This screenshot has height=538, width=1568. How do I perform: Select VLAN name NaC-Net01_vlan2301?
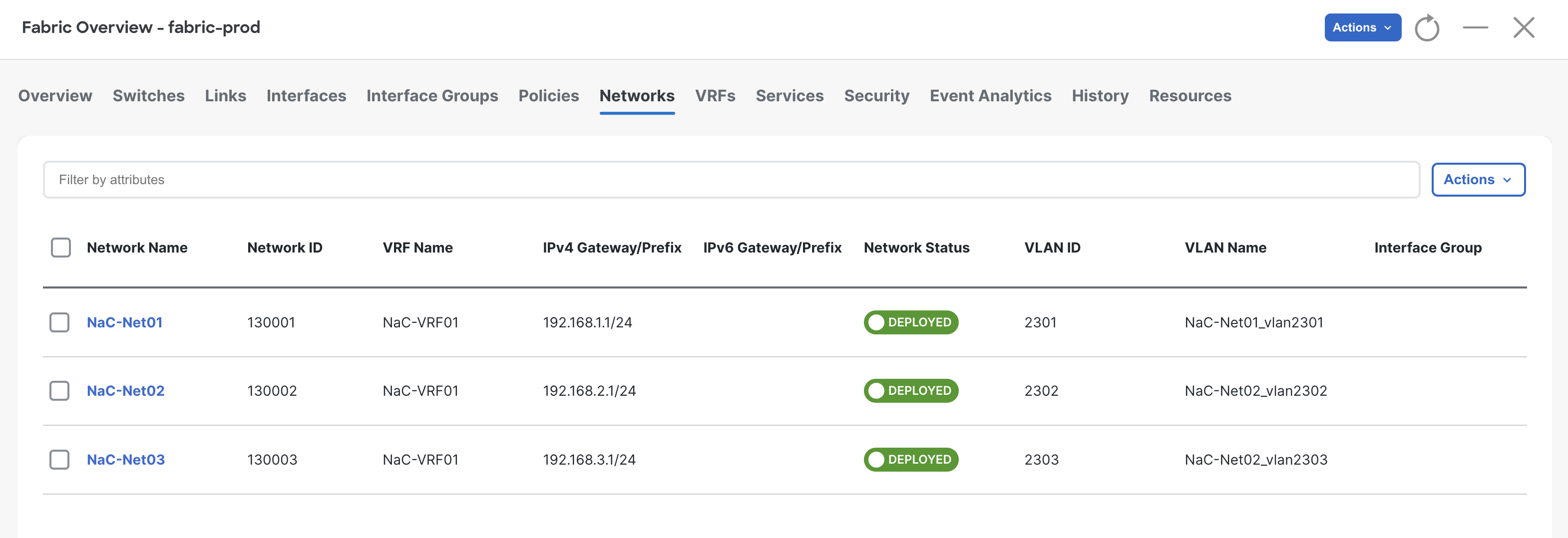1254,322
